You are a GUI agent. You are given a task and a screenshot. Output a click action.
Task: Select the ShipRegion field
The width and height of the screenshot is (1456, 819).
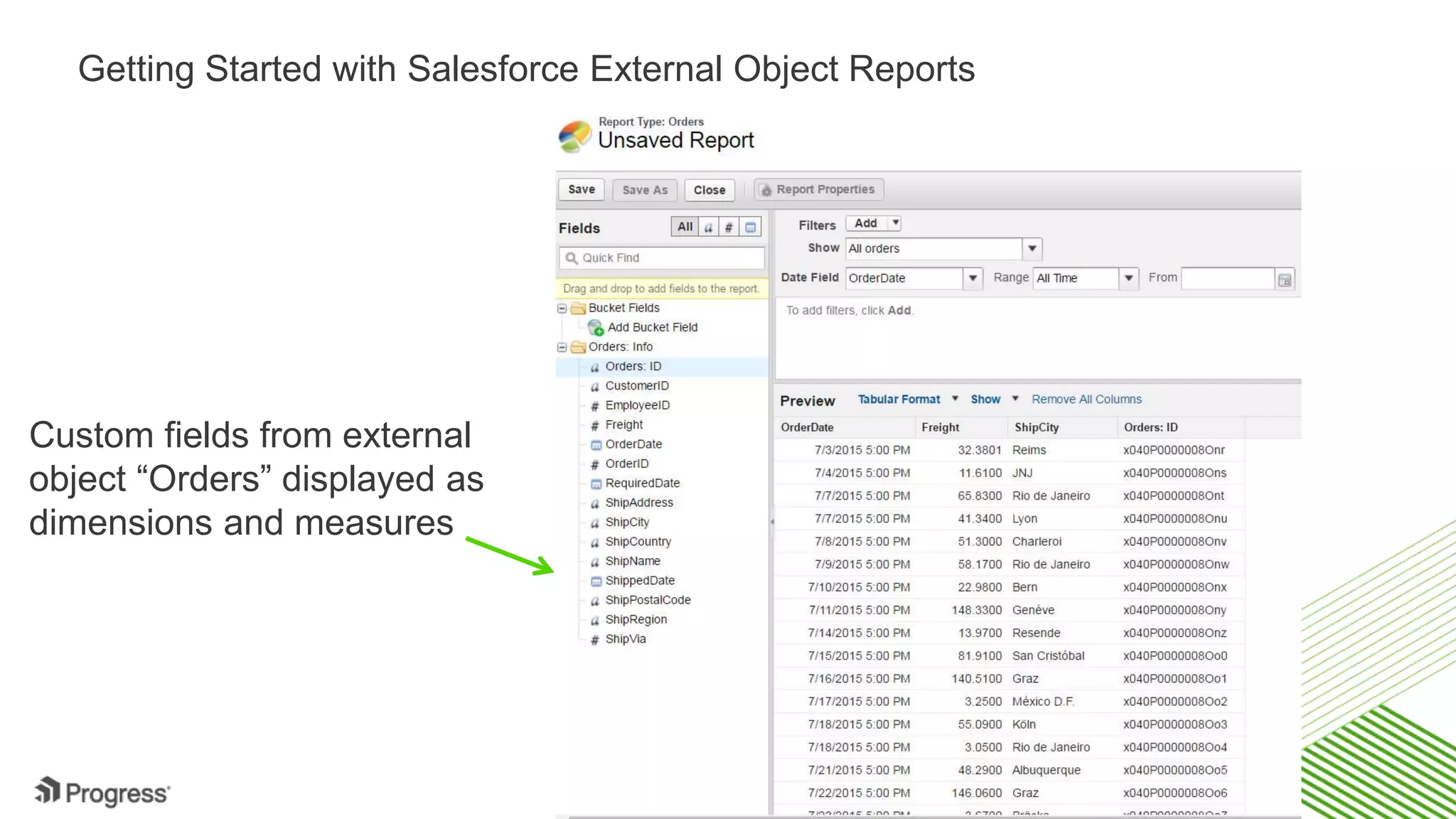click(636, 620)
